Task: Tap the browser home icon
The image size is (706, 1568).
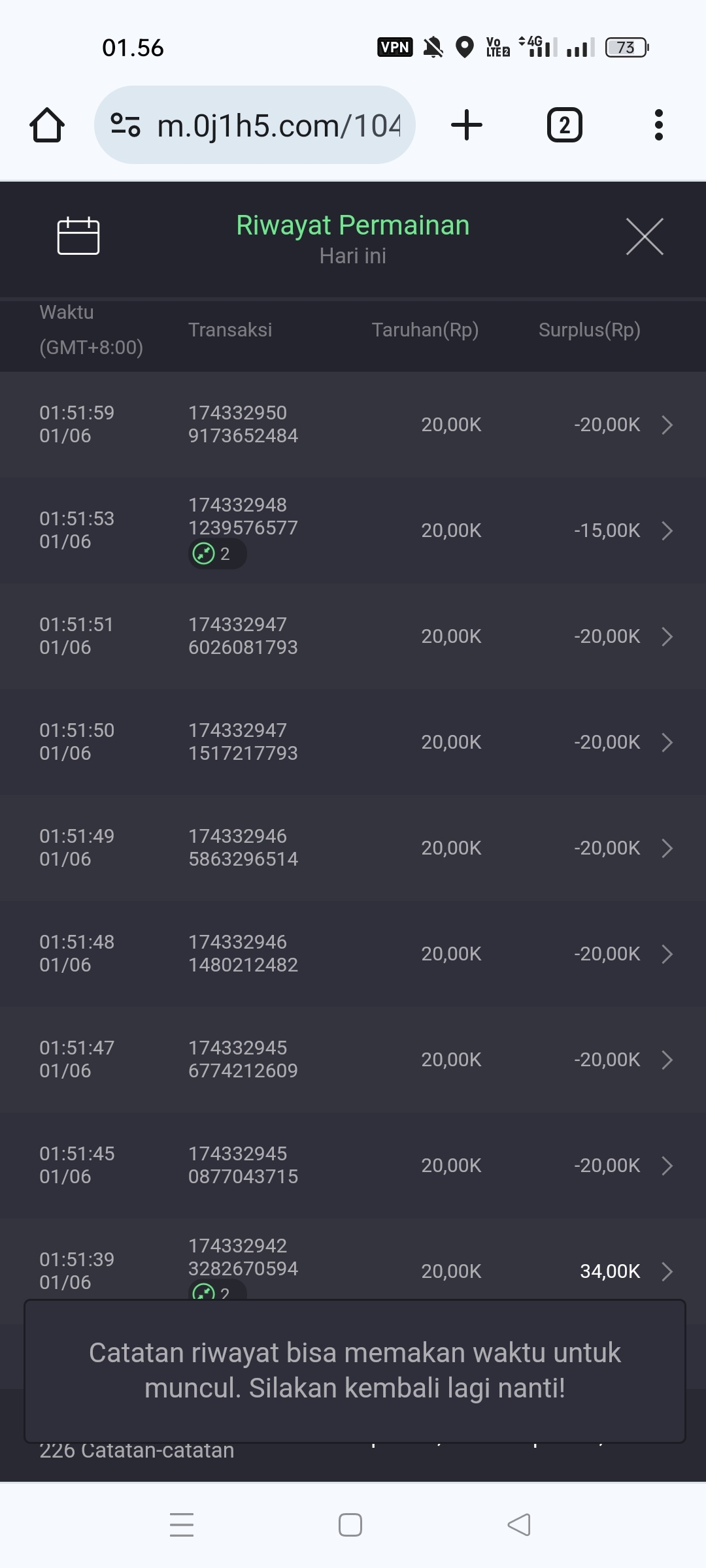Action: click(x=47, y=125)
